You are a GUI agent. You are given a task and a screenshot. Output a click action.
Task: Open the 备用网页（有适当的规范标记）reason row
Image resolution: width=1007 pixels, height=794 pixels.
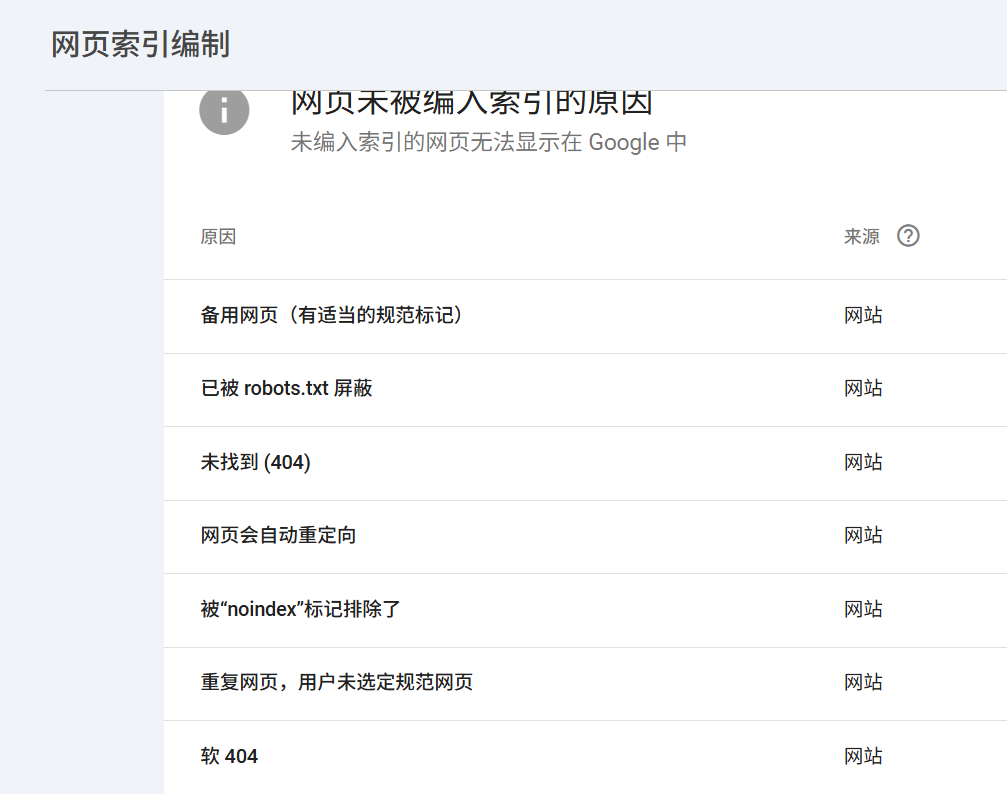333,315
